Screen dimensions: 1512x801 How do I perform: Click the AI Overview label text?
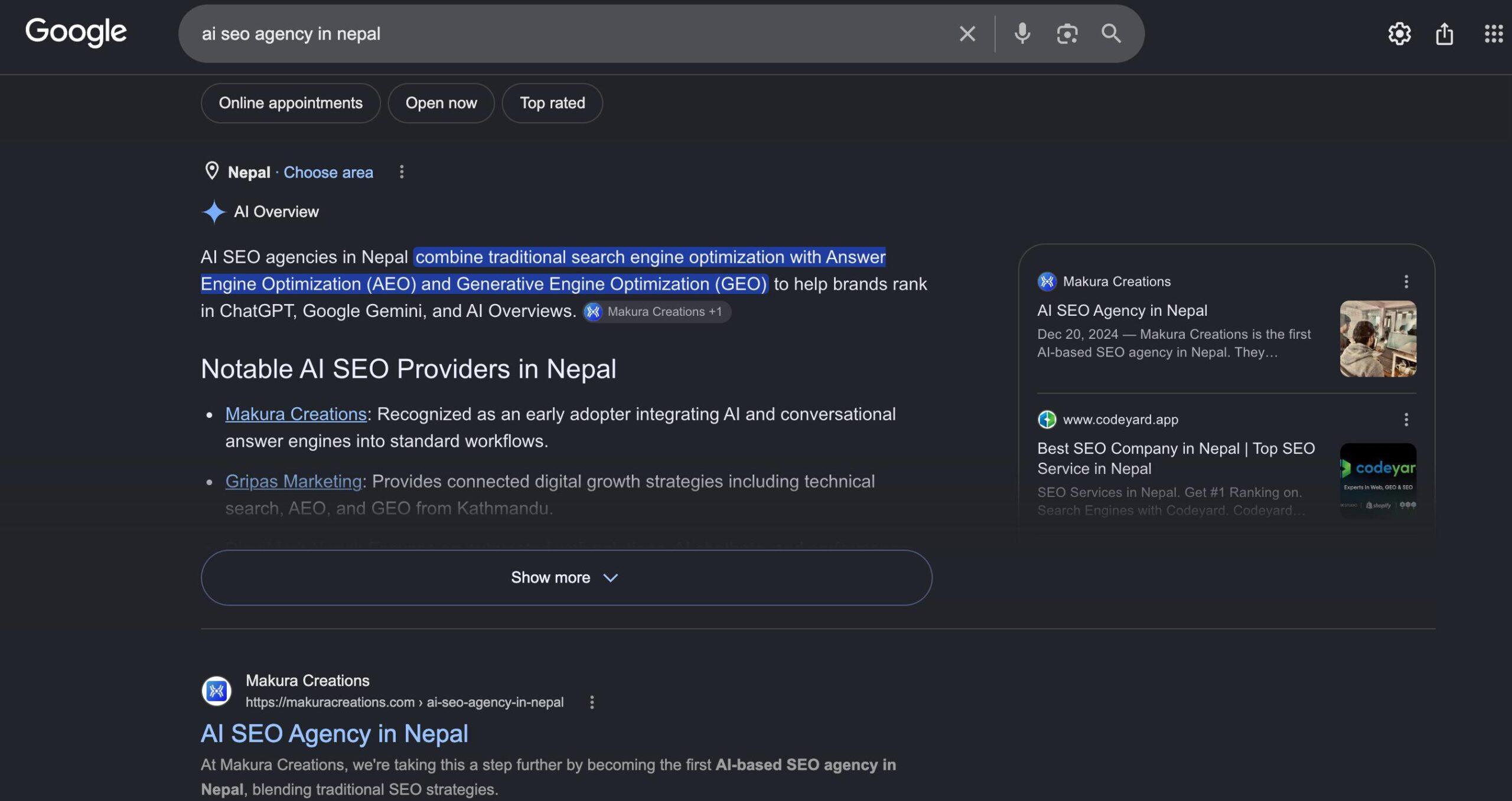tap(276, 211)
